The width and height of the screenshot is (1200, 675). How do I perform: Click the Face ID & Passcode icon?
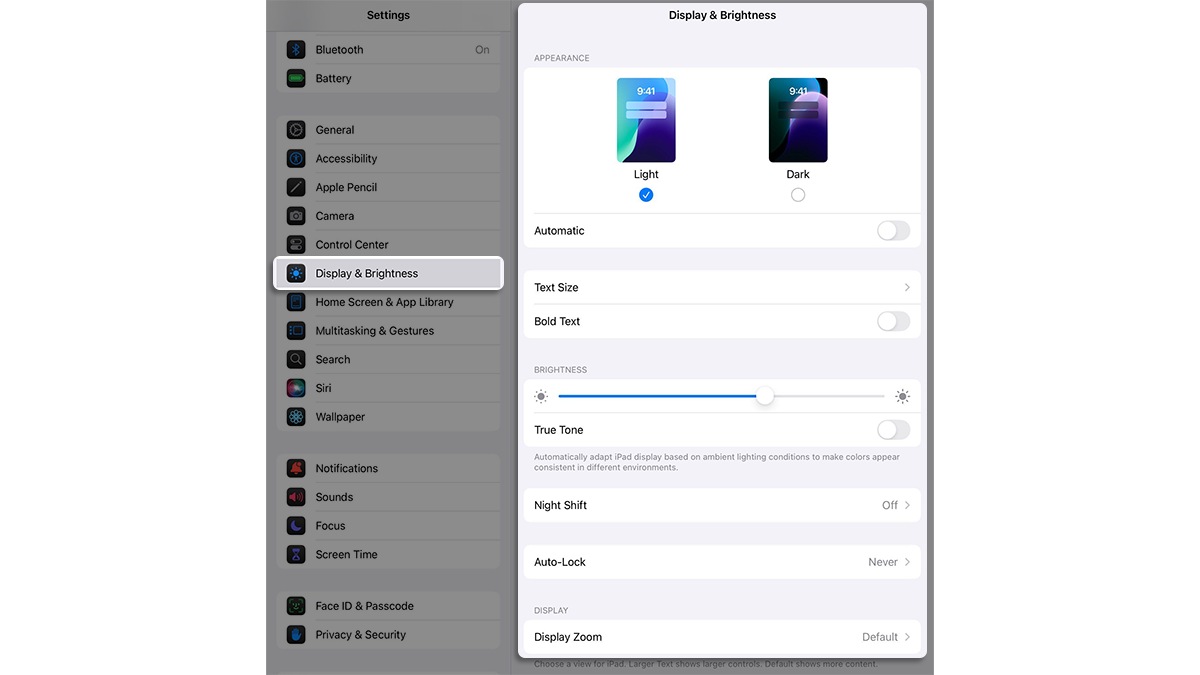tap(296, 606)
